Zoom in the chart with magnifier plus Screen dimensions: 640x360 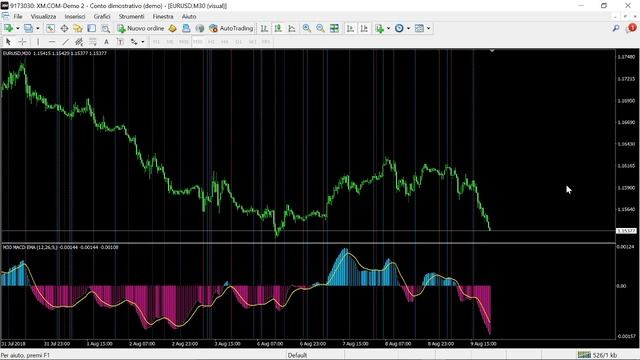coord(307,28)
